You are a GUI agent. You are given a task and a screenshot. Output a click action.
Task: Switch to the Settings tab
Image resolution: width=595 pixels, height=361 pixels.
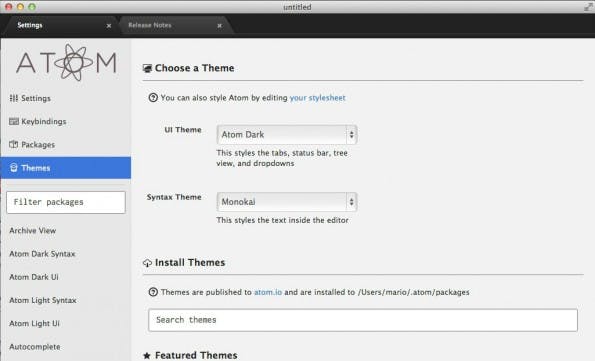(61, 25)
